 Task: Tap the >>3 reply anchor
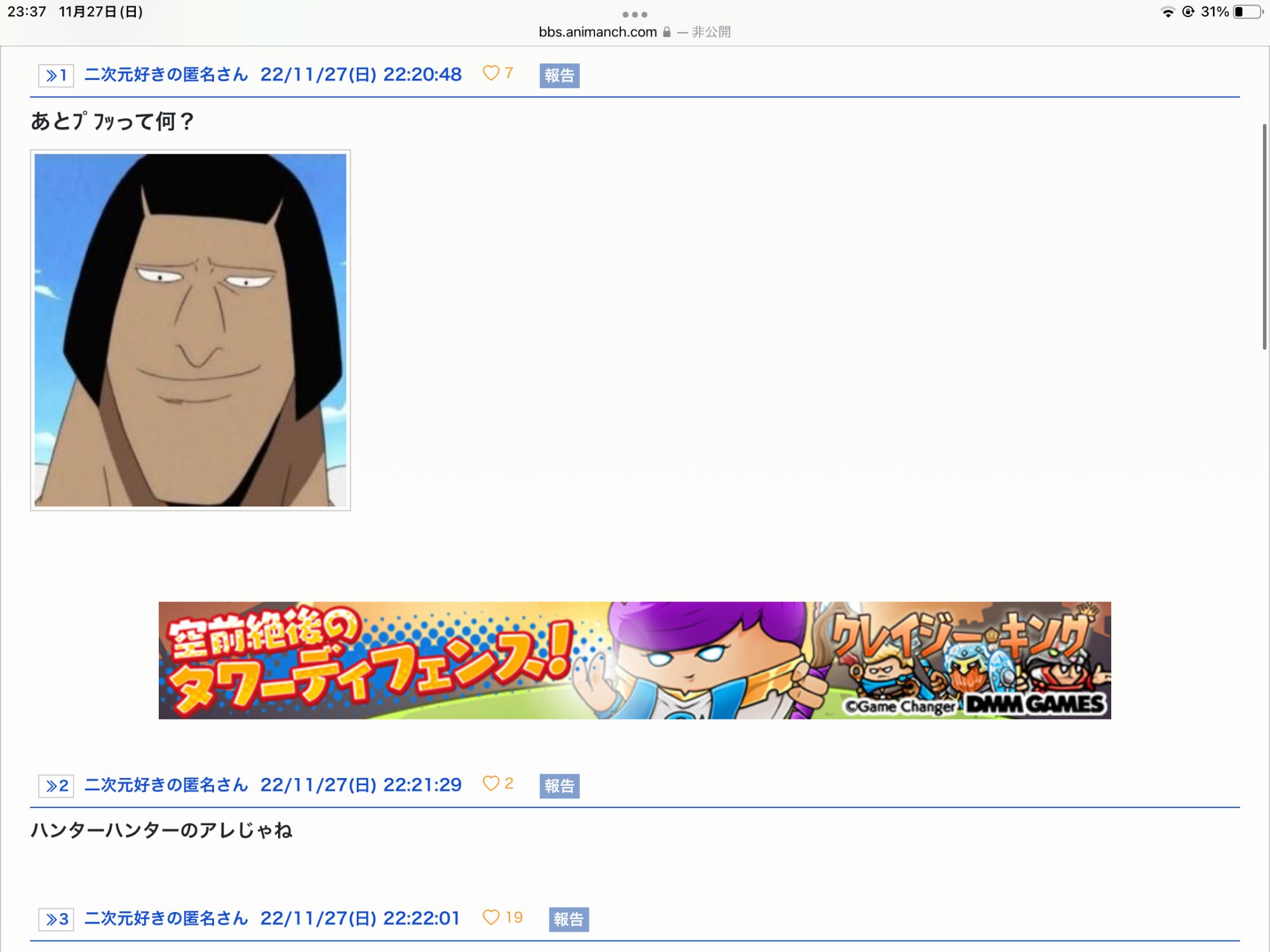point(56,919)
